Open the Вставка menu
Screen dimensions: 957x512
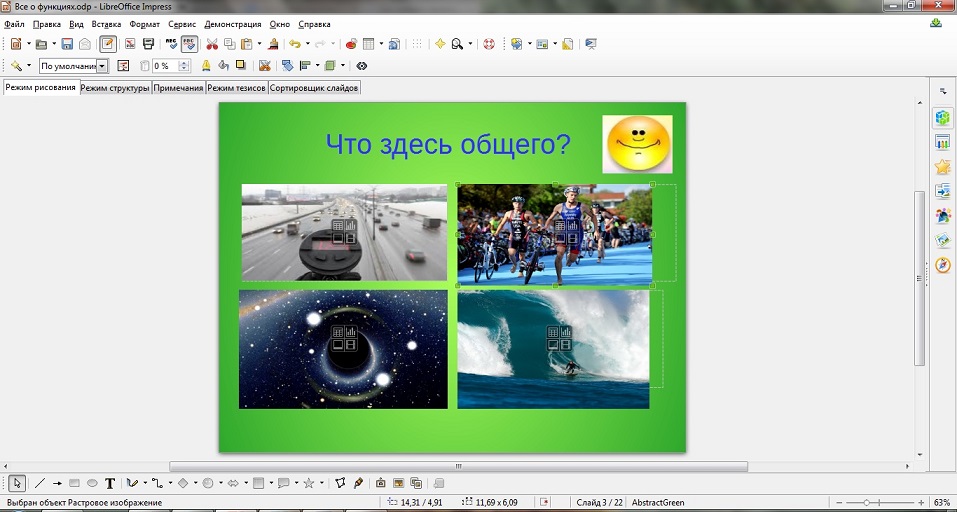coord(105,23)
